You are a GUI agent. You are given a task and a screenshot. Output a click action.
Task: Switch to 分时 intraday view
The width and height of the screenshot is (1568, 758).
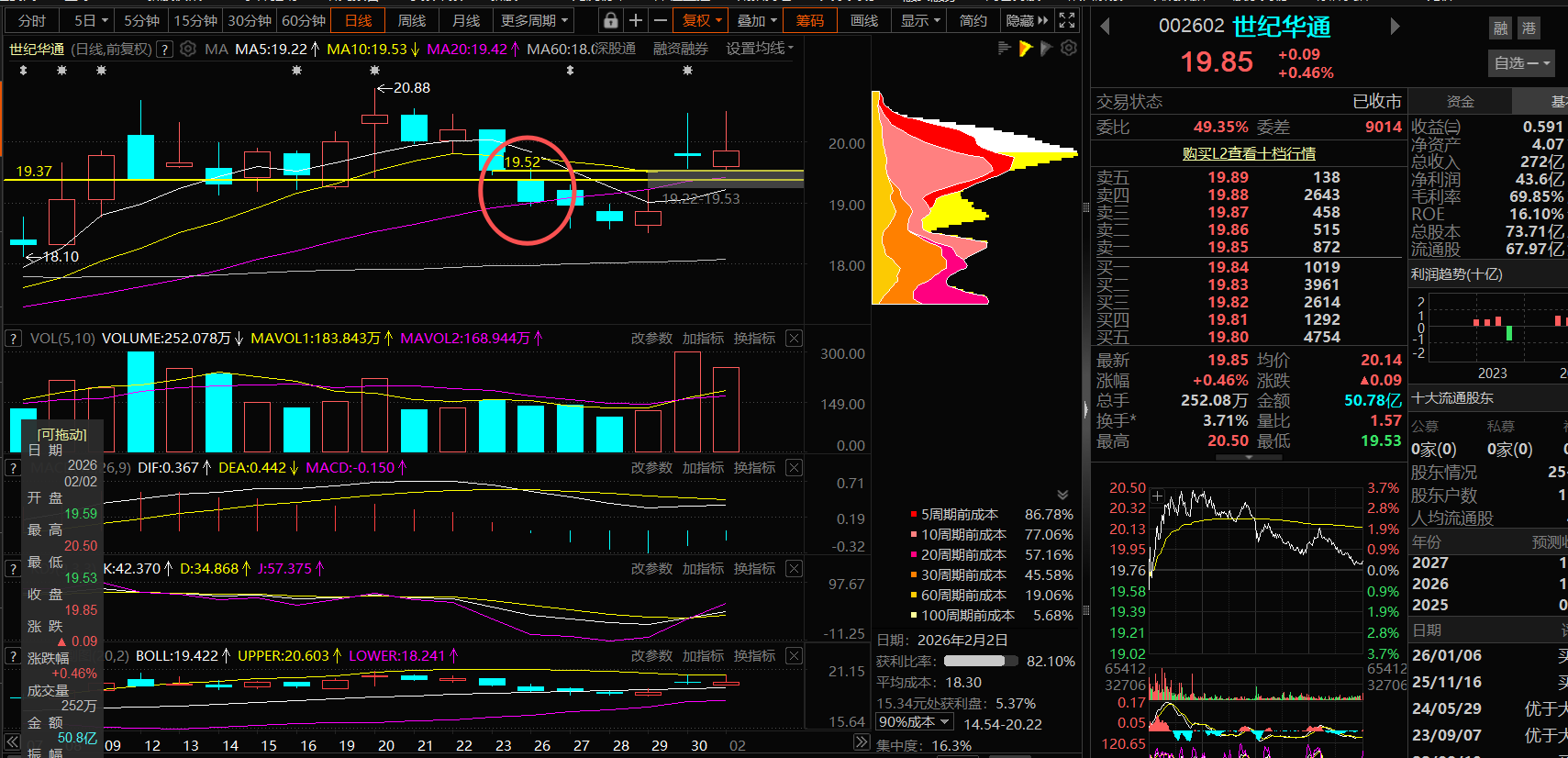(31, 20)
